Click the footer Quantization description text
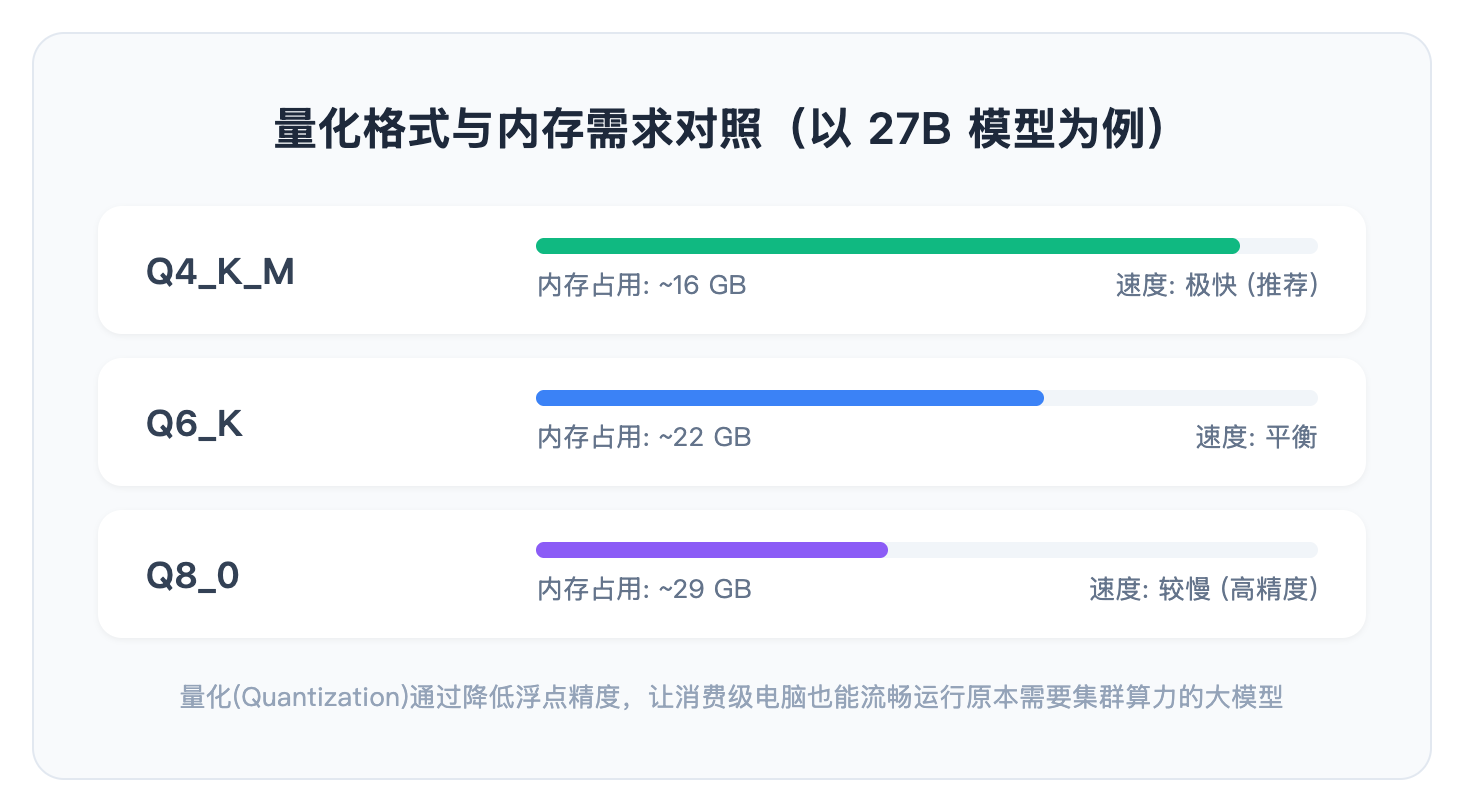The width and height of the screenshot is (1464, 812). (731, 697)
